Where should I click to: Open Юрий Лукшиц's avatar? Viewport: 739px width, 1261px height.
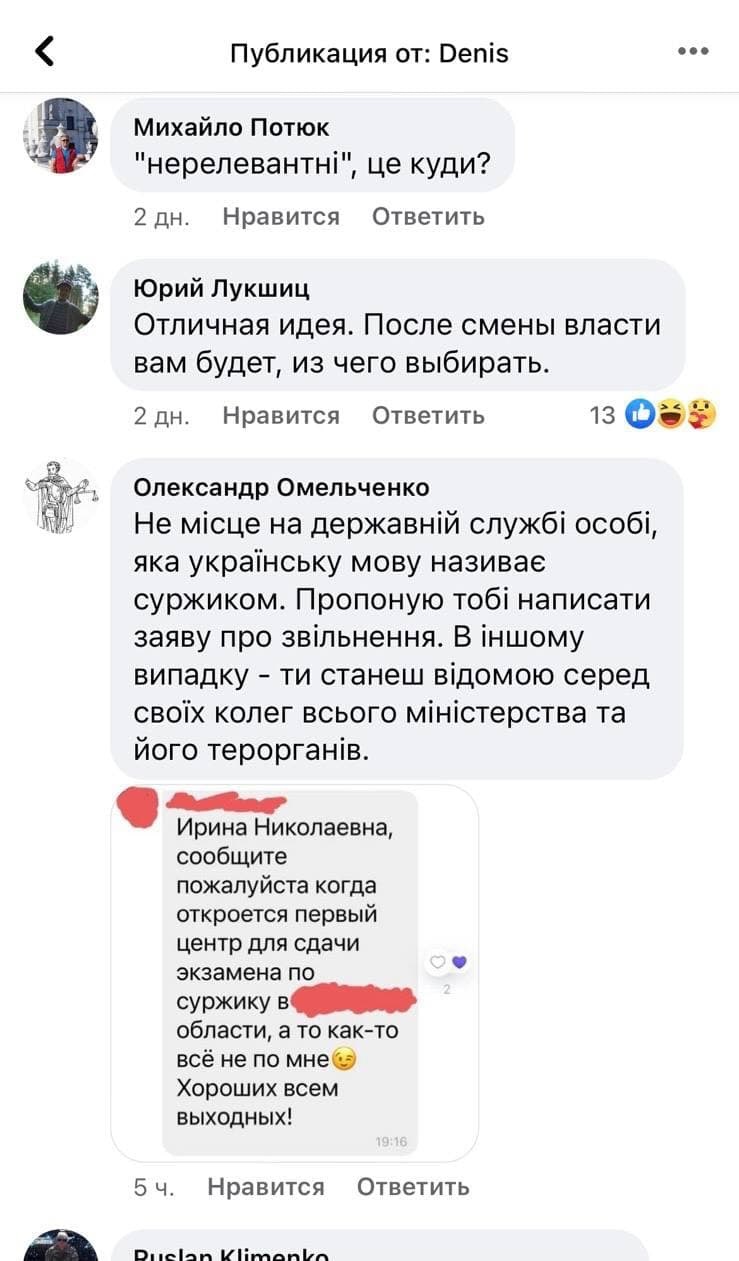[61, 296]
